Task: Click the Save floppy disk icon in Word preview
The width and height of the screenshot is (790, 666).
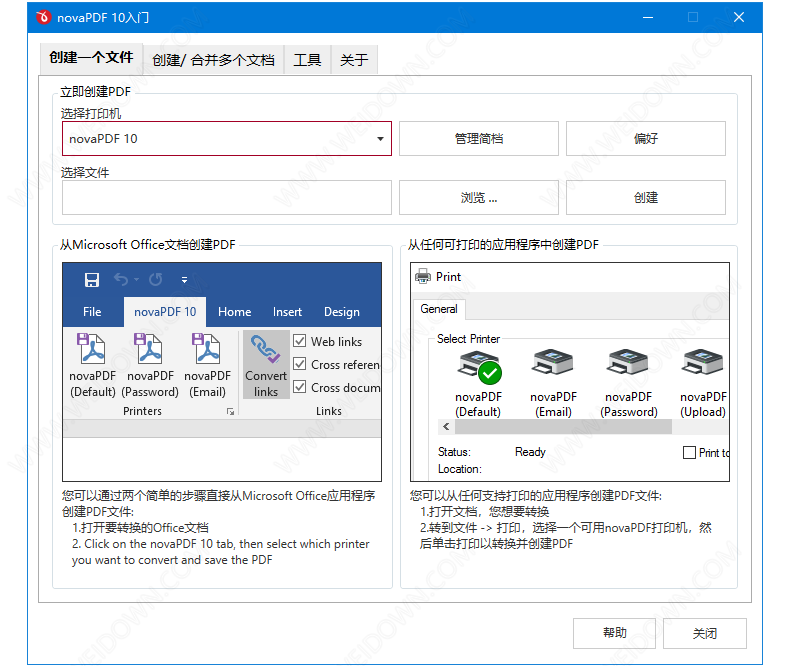Action: click(92, 280)
